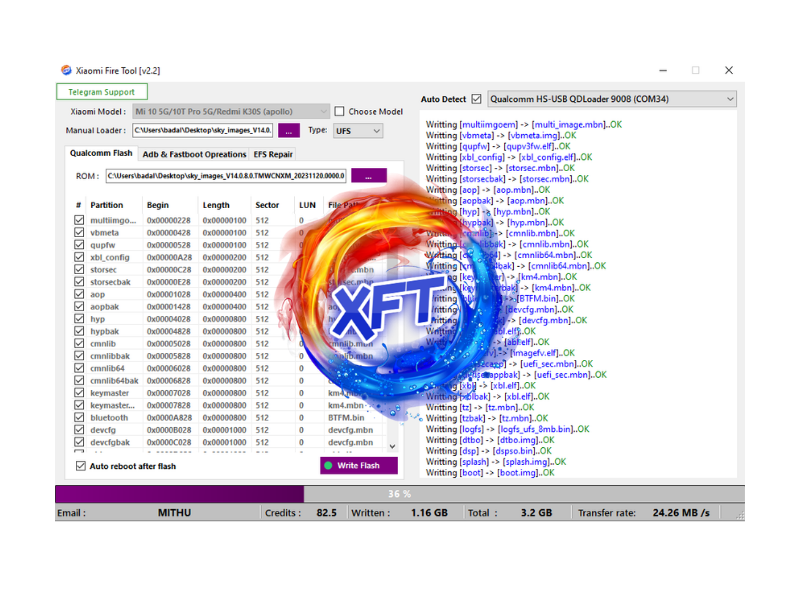Click the Xiaomi Fire Tool app icon

point(66,70)
